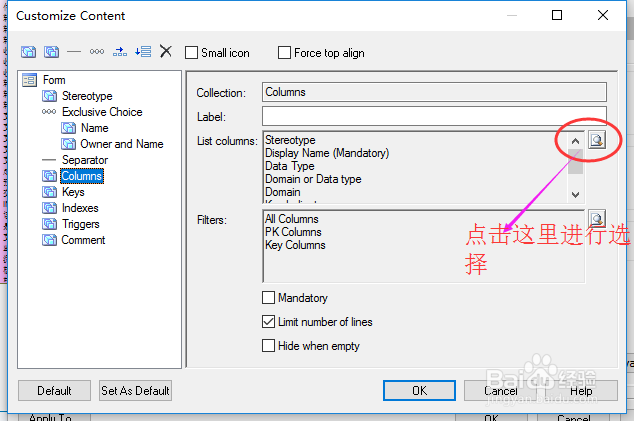Select All Columns filter
634x421 pixels.
pyautogui.click(x=292, y=219)
